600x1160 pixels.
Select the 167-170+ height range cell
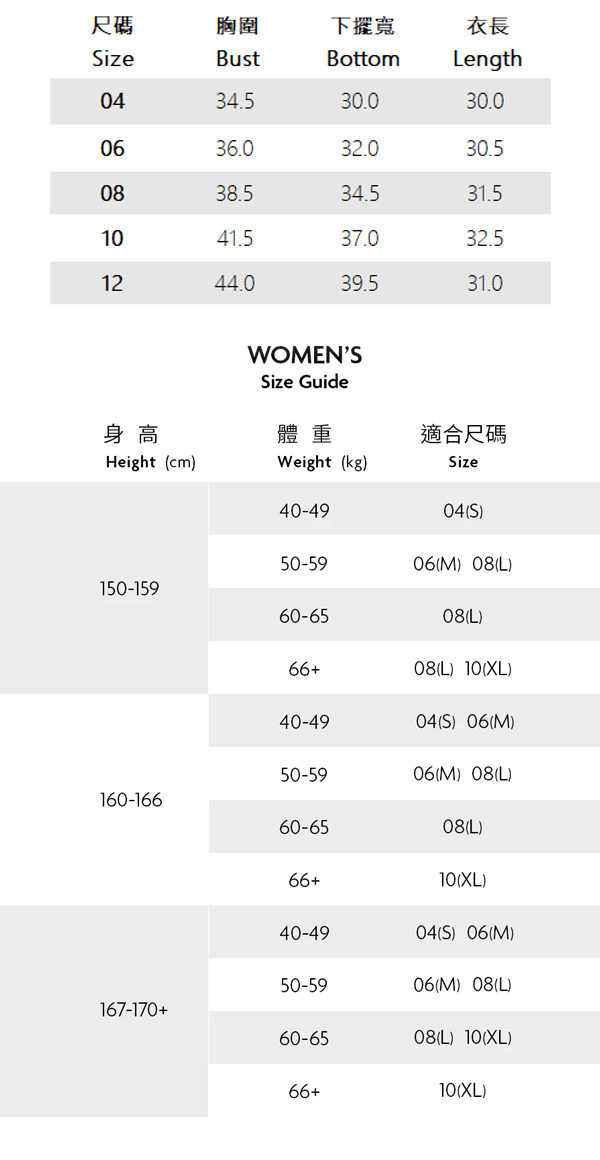coord(134,1010)
